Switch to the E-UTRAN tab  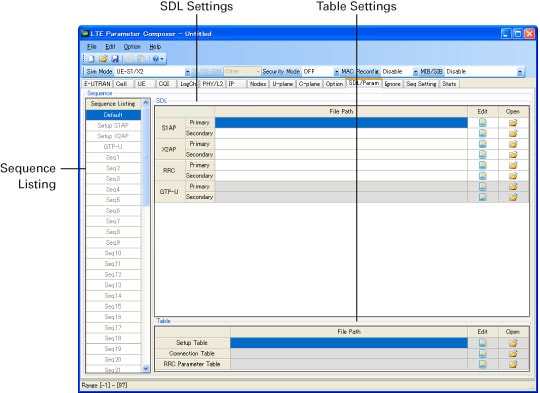97,84
